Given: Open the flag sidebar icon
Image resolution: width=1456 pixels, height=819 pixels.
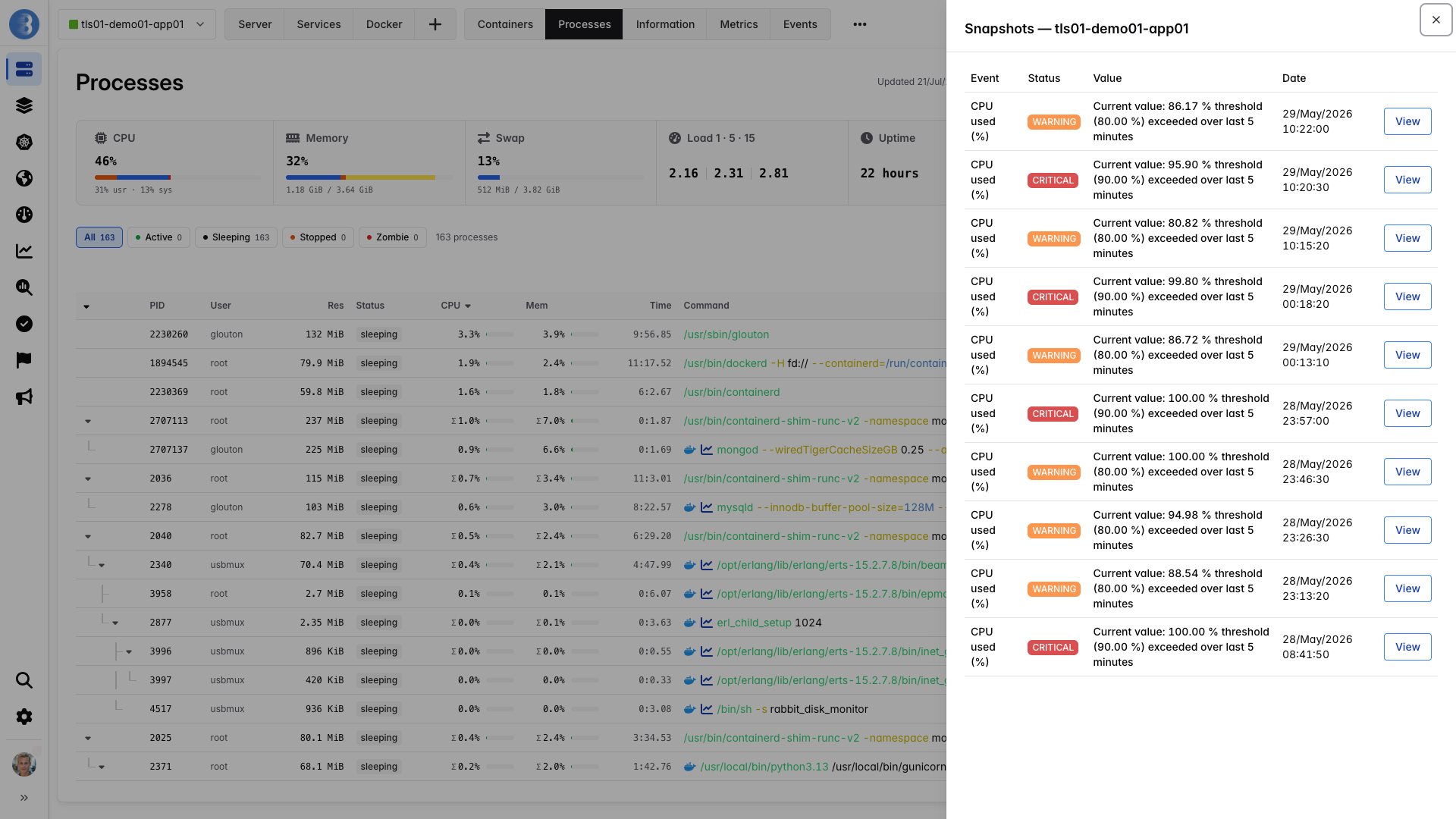Looking at the screenshot, I should 24,360.
